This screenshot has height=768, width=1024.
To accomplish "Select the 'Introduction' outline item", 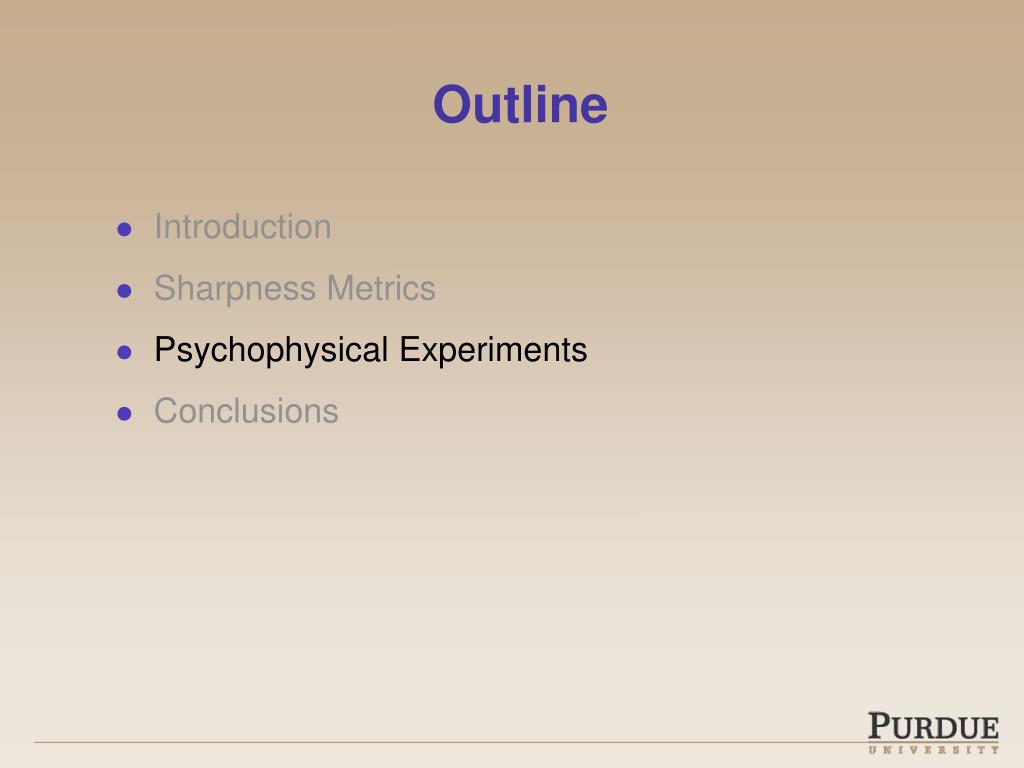I will point(243,227).
